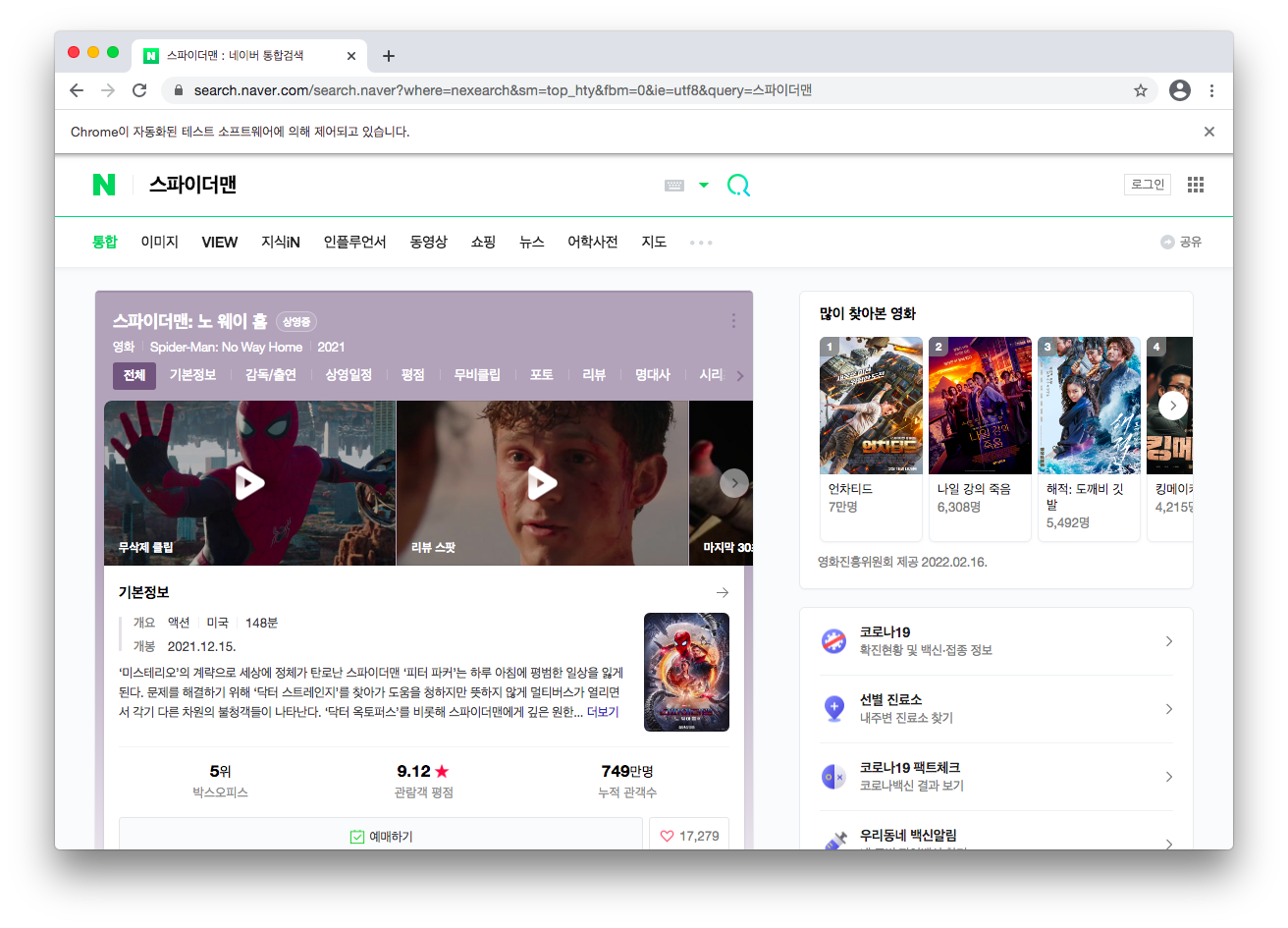Screen dimensions: 1288x928
Task: Open the 뉴스 tab
Action: click(532, 242)
